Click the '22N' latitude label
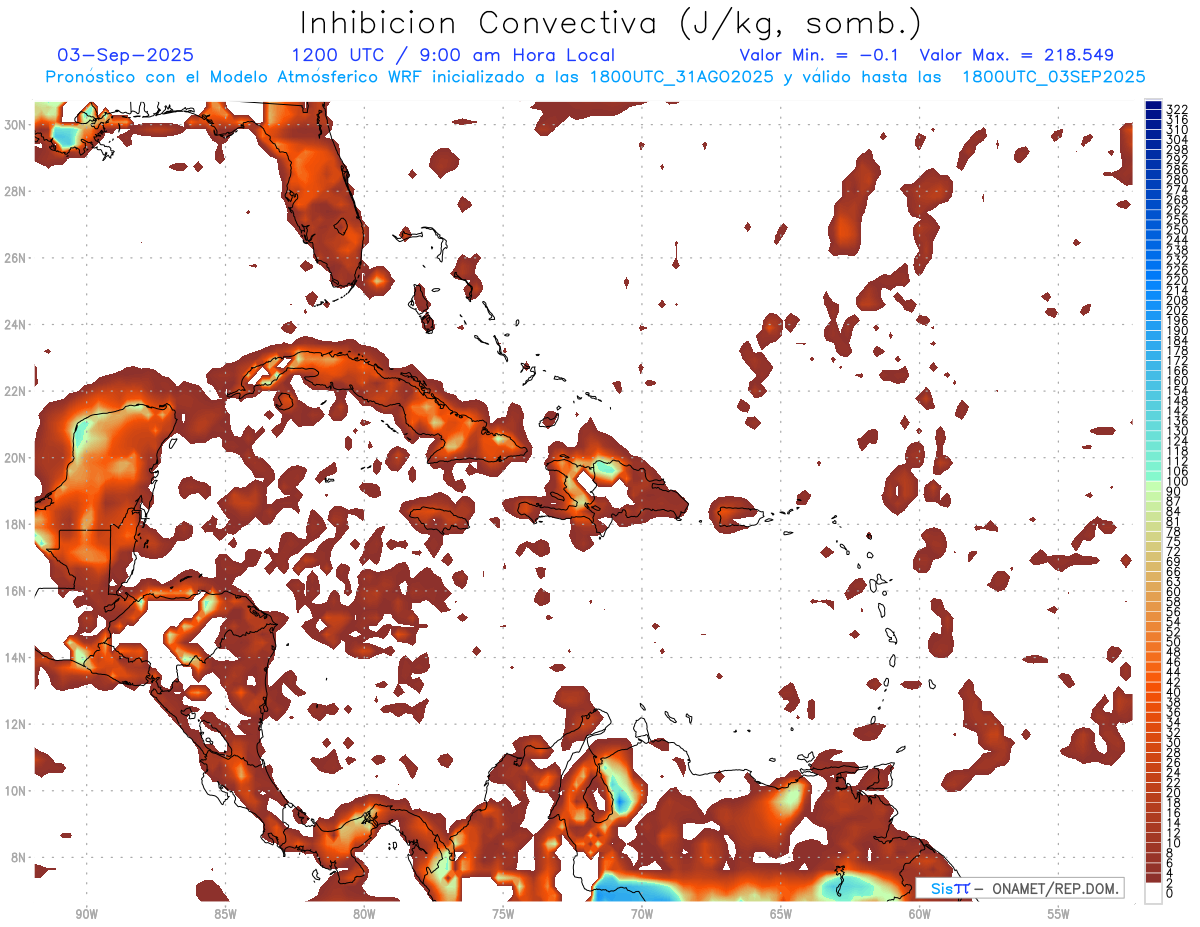 [17, 391]
